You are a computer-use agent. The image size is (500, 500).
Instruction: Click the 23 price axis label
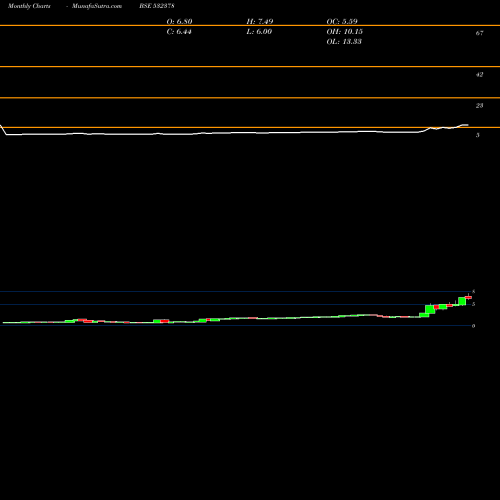(479, 106)
